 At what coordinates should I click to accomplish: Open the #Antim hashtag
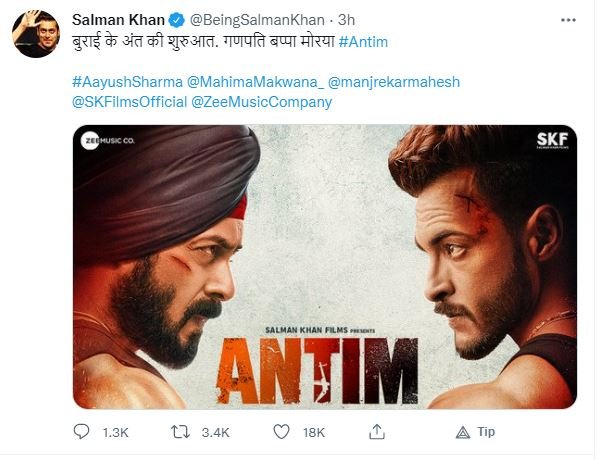(363, 42)
